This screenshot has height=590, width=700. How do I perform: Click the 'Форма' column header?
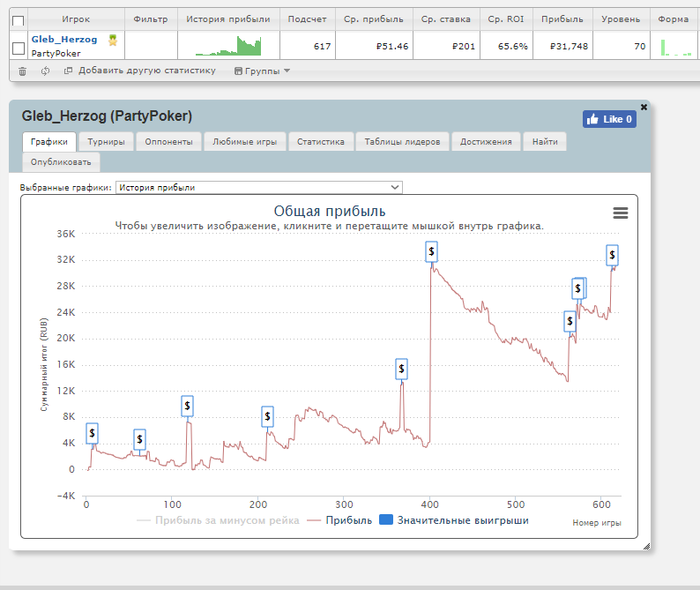(x=673, y=19)
